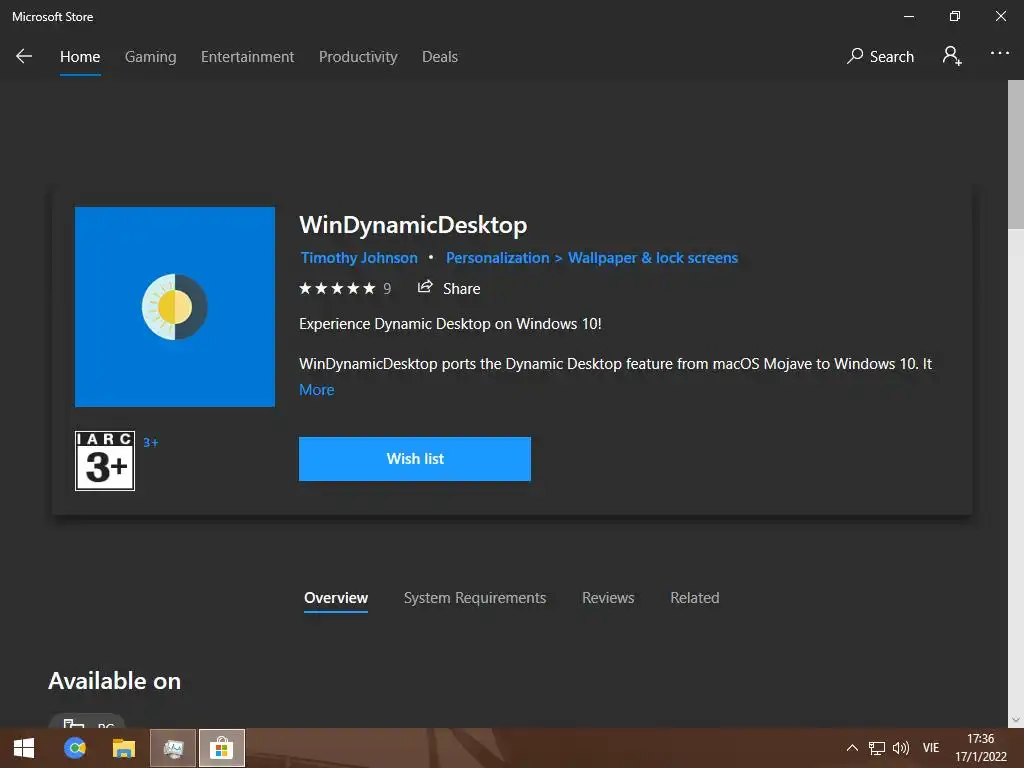The height and width of the screenshot is (768, 1024).
Task: Show the Reviews tab
Action: click(608, 598)
